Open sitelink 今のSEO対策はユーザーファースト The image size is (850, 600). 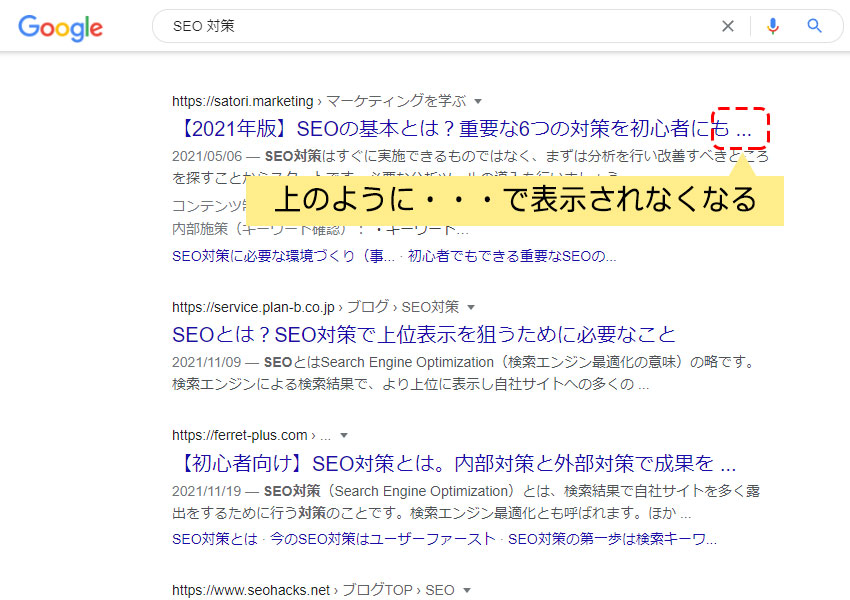pos(383,539)
